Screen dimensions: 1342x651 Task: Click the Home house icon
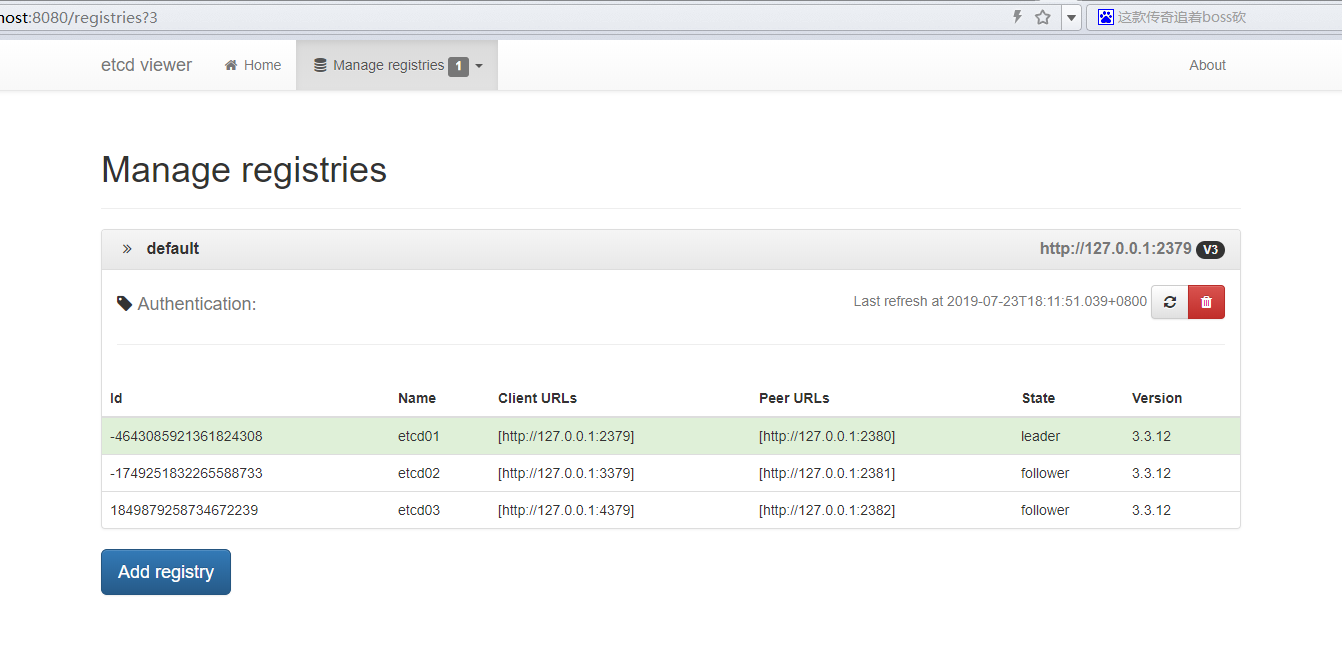point(231,65)
